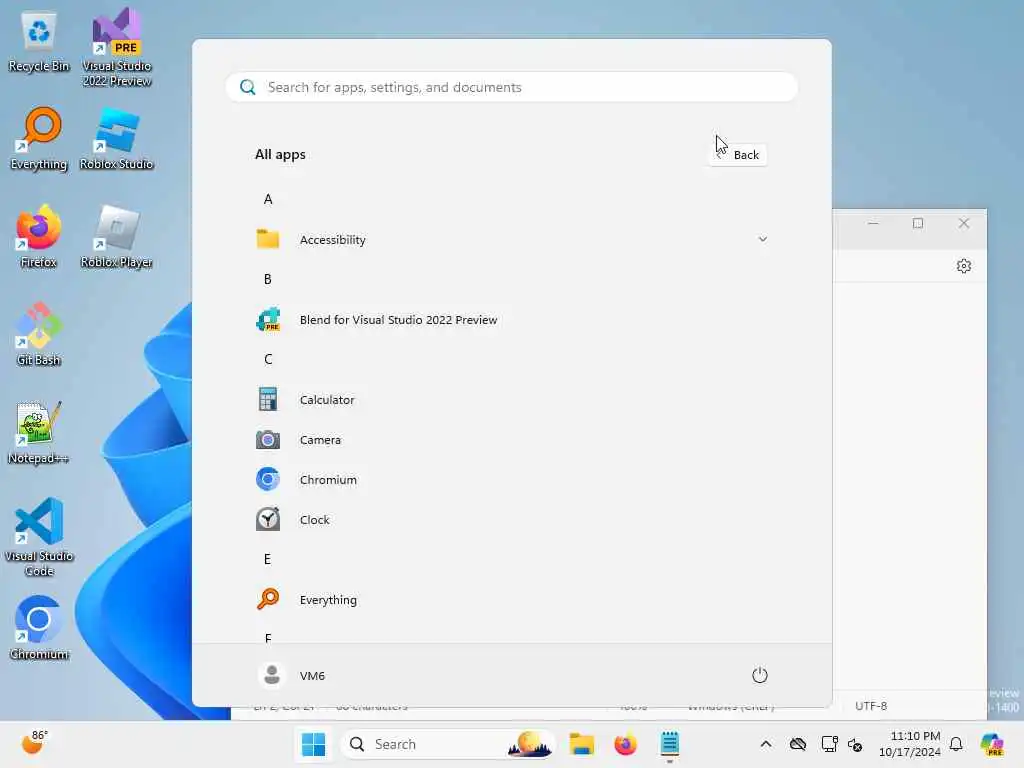Screen dimensions: 1024x768
Task: Launch Blend for Visual Studio 2022 Preview
Action: click(511, 320)
